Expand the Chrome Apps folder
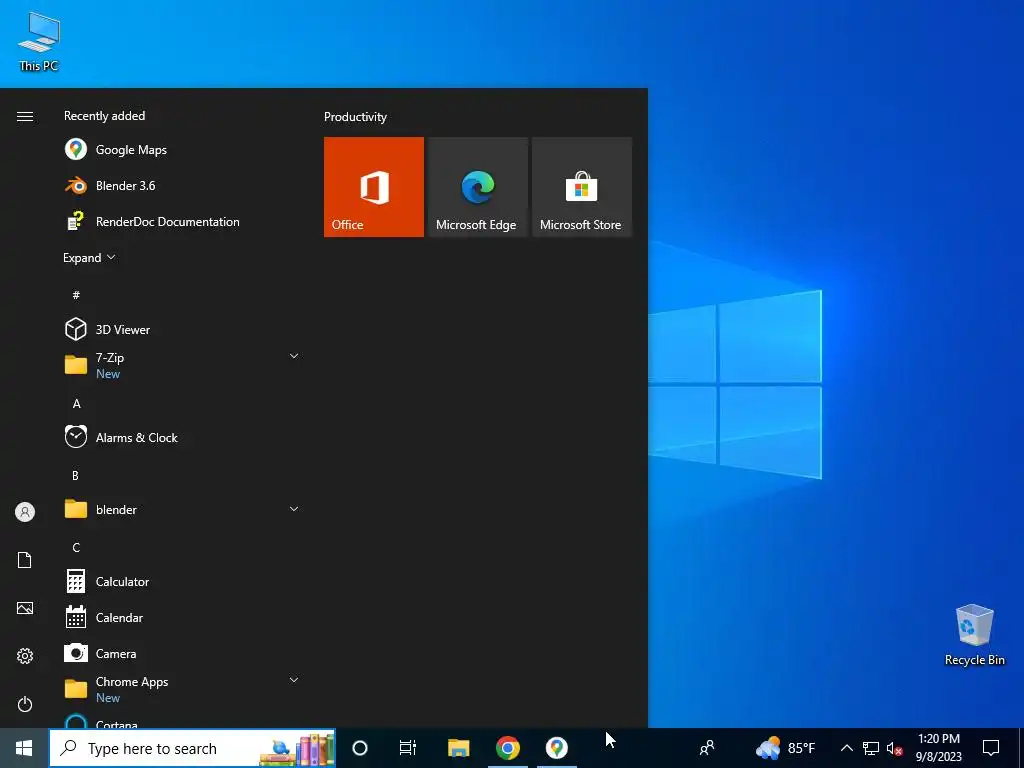This screenshot has height=768, width=1024. [x=181, y=689]
